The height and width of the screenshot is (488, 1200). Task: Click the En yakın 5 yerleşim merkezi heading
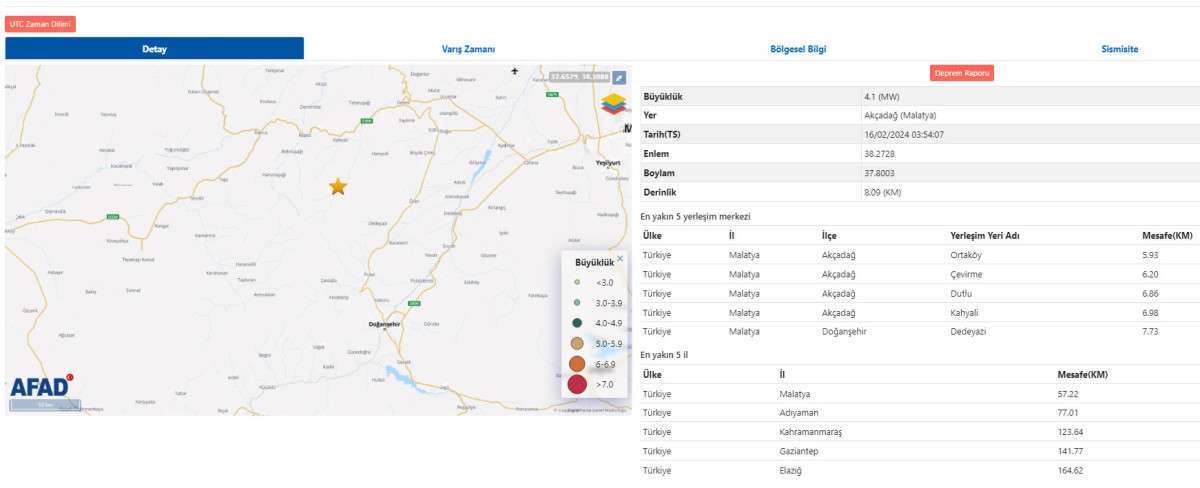[695, 216]
